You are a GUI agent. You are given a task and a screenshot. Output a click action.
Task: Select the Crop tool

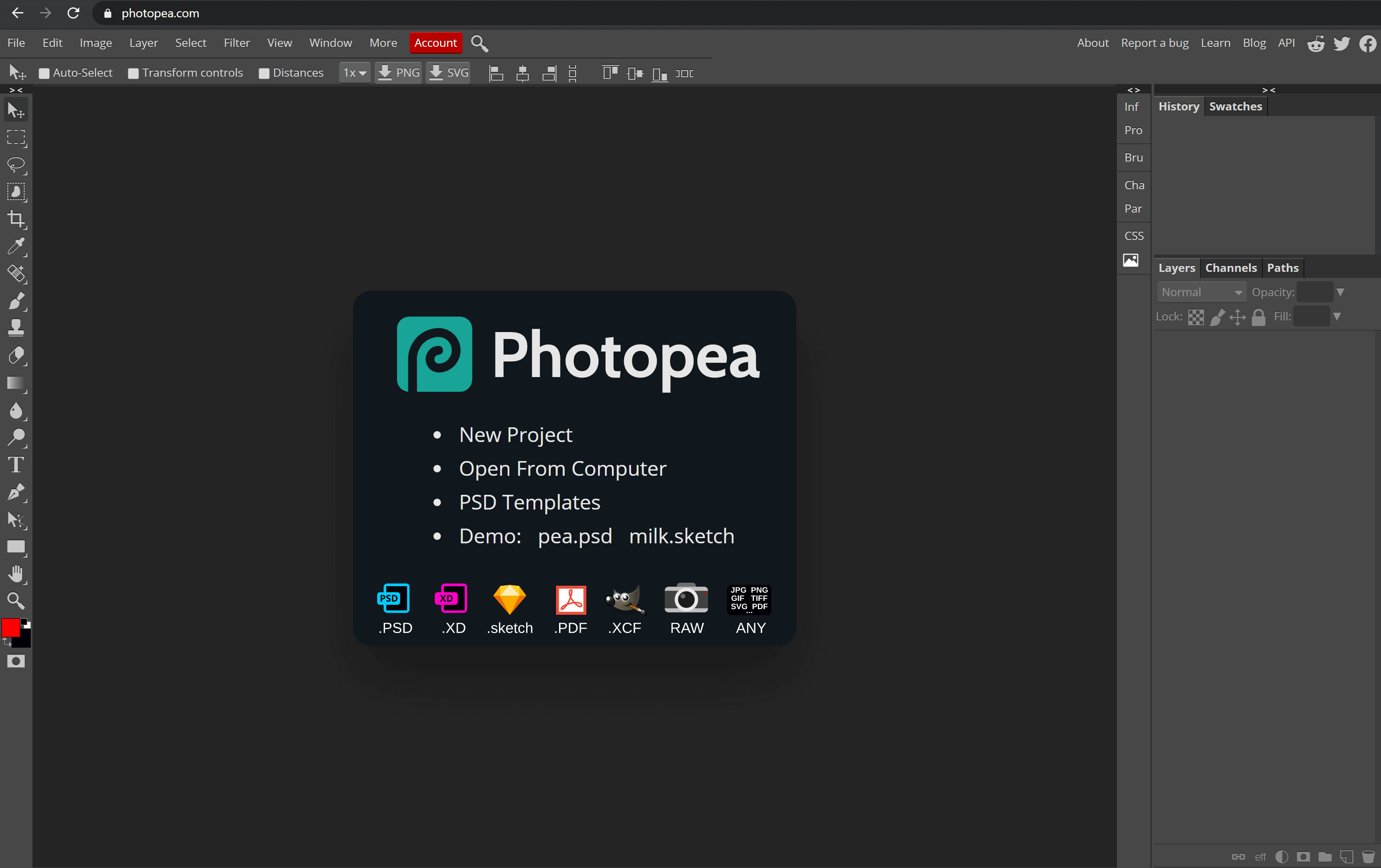coord(16,219)
